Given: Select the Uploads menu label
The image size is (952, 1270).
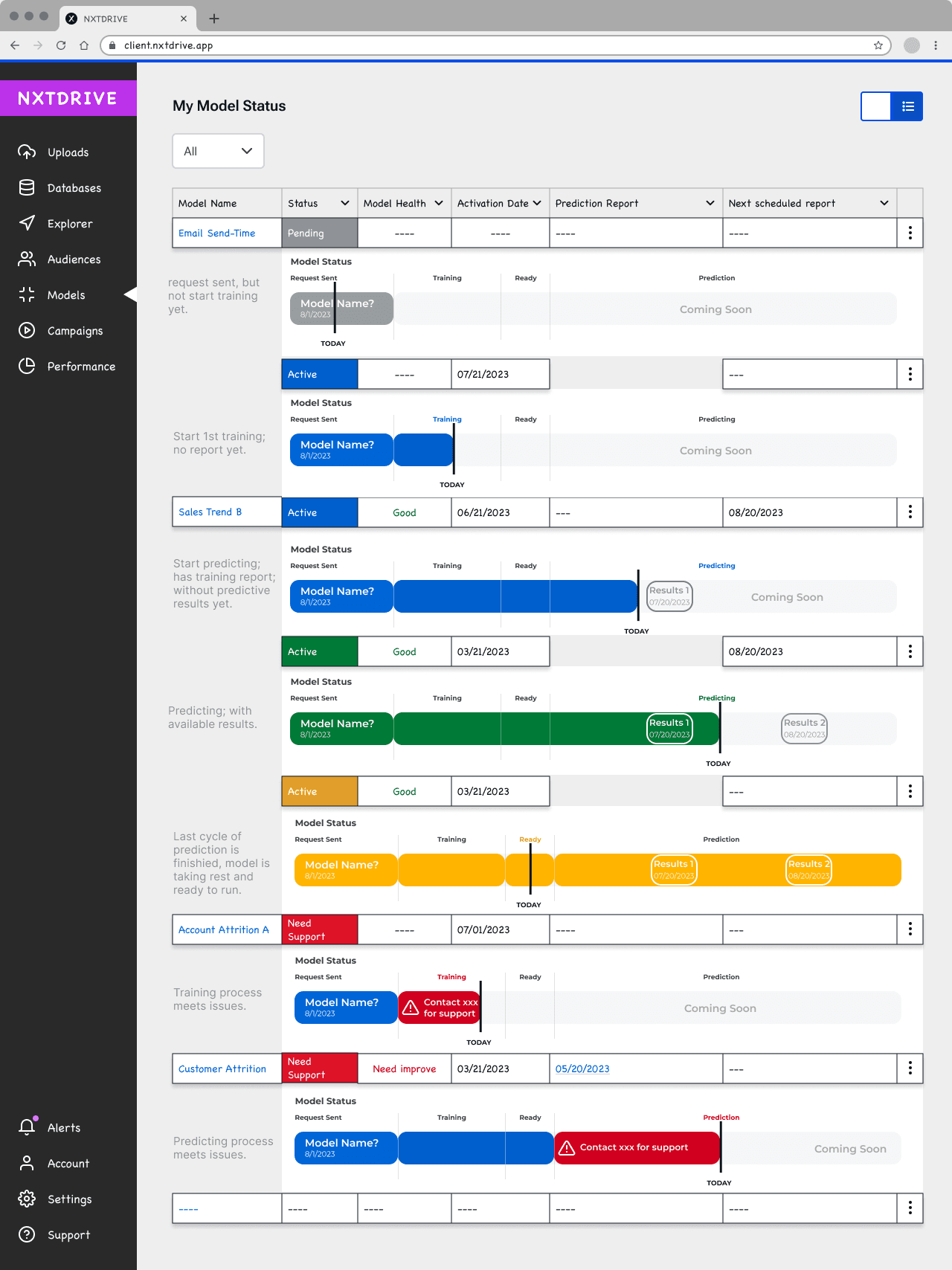Looking at the screenshot, I should click(68, 152).
